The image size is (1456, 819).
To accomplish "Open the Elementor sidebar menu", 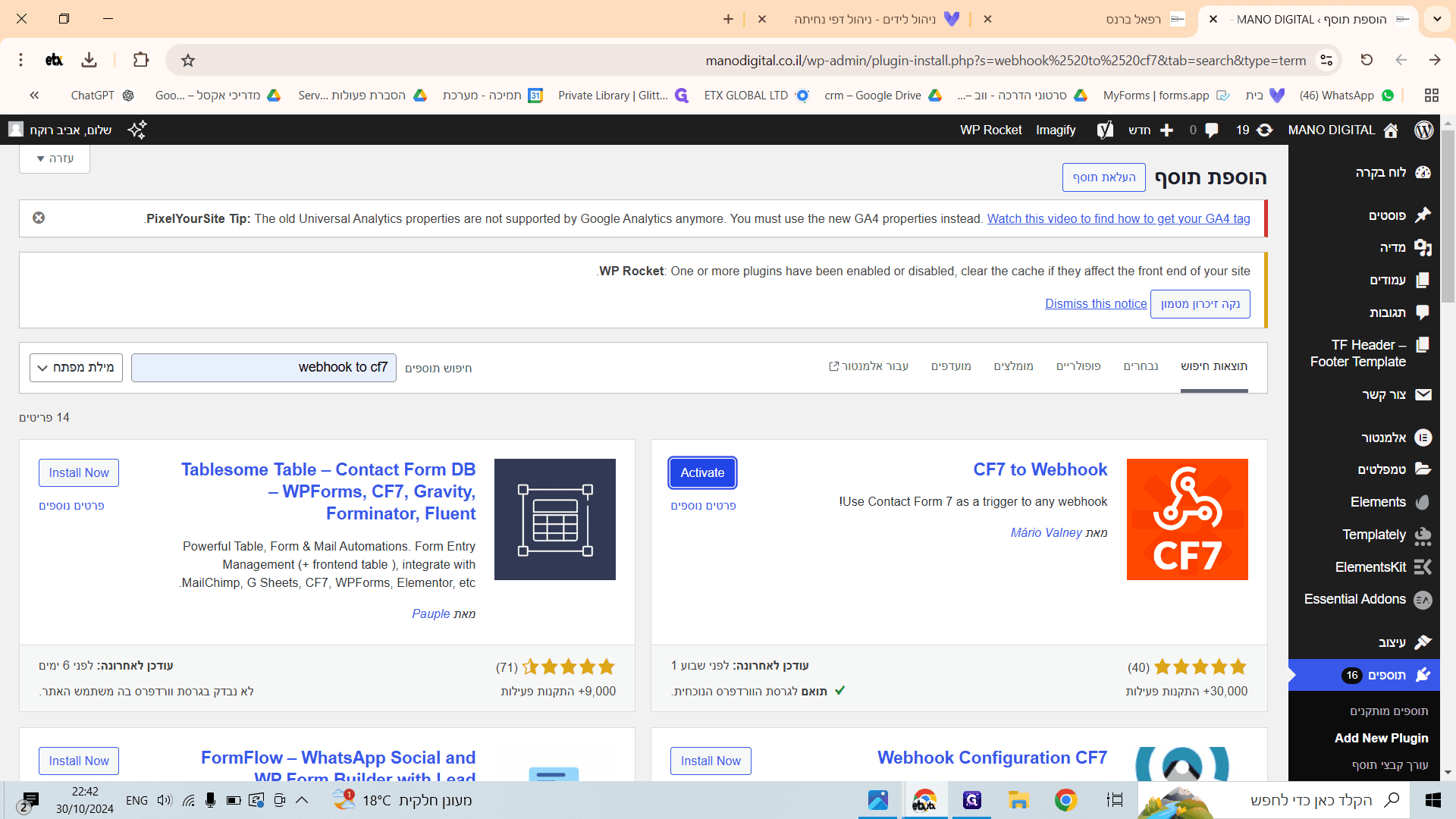I will 1395,438.
